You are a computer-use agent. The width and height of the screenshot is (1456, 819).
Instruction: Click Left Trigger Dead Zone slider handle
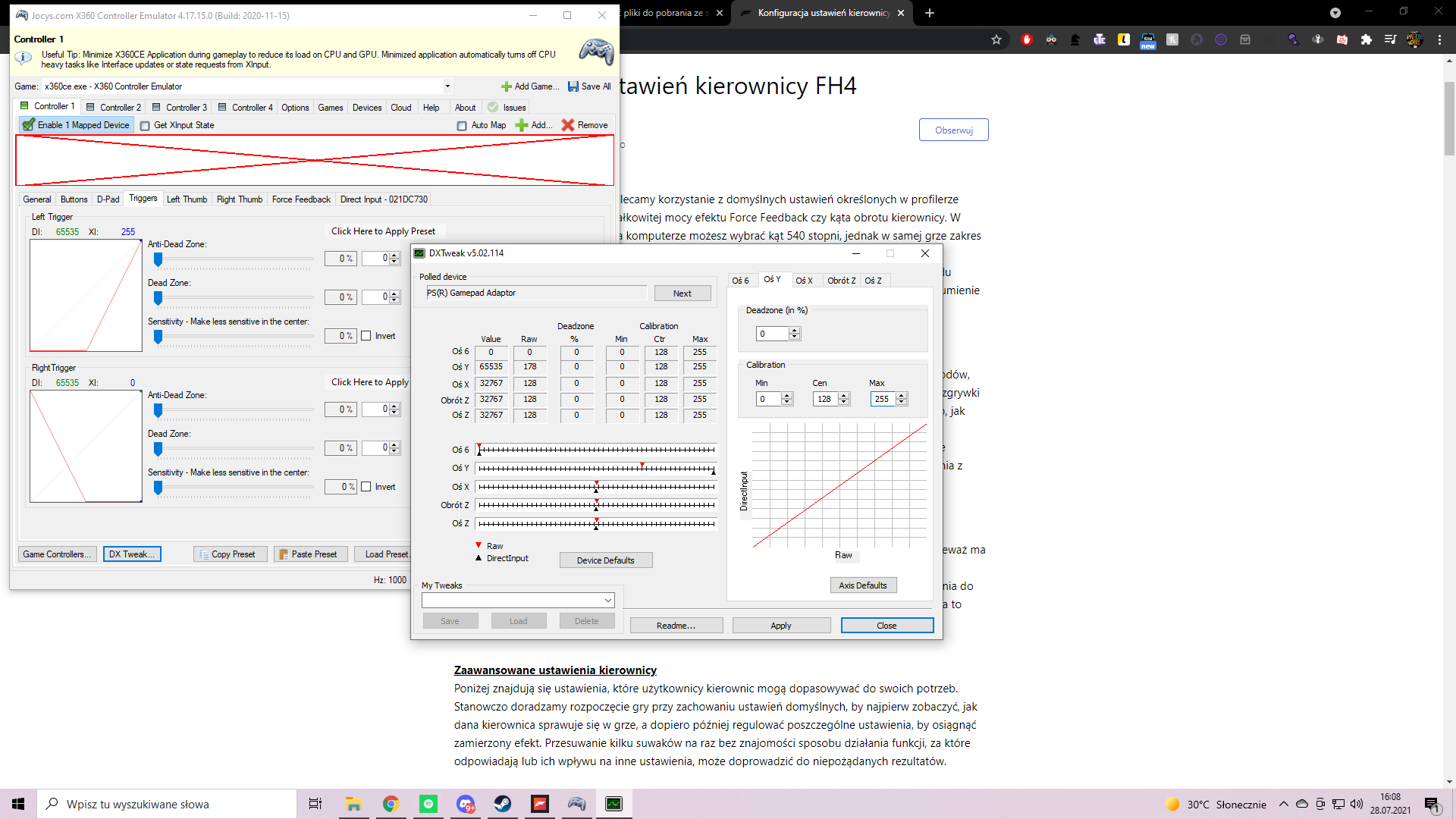pos(158,299)
